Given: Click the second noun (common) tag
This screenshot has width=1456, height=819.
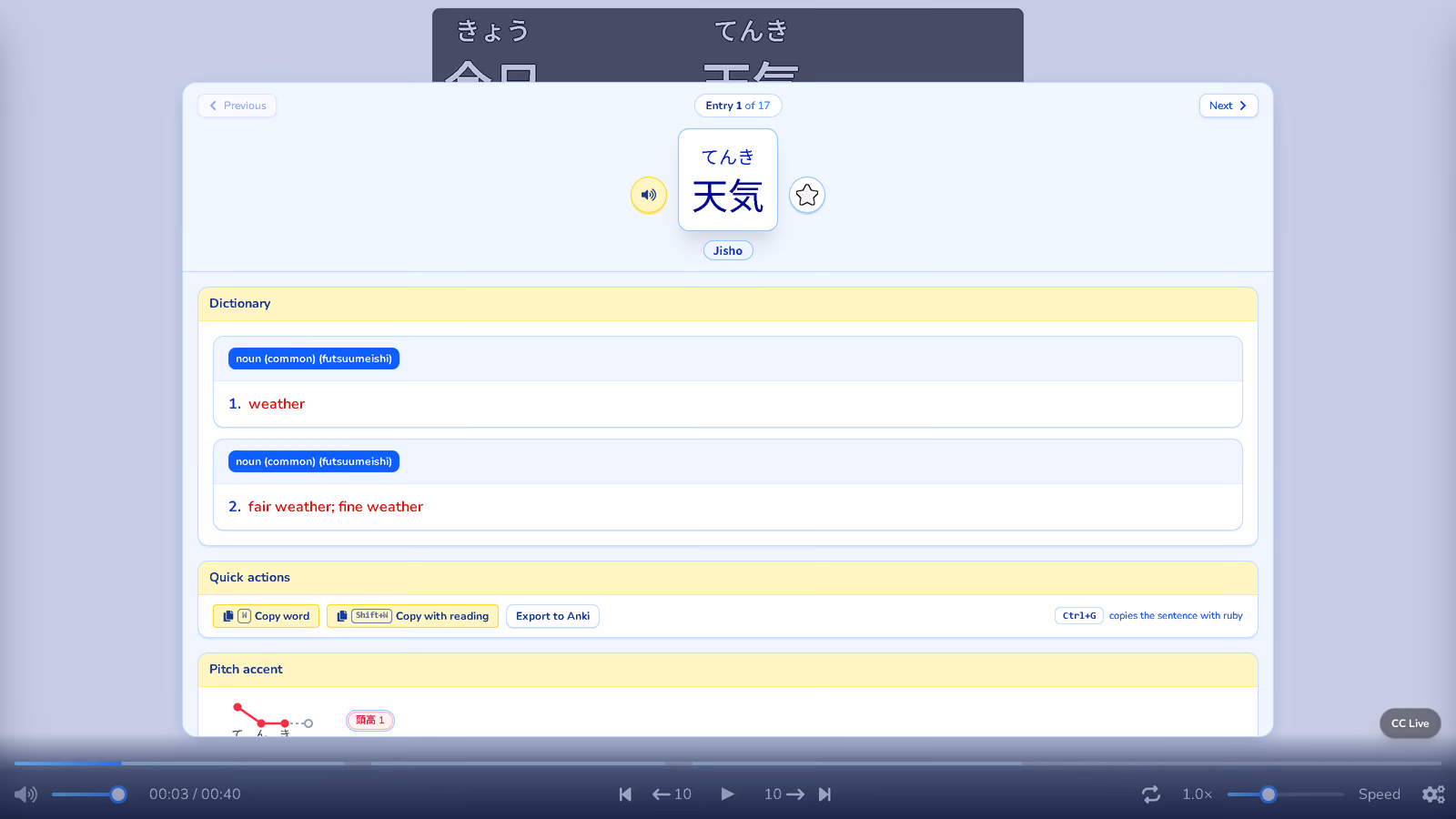Looking at the screenshot, I should coord(314,461).
